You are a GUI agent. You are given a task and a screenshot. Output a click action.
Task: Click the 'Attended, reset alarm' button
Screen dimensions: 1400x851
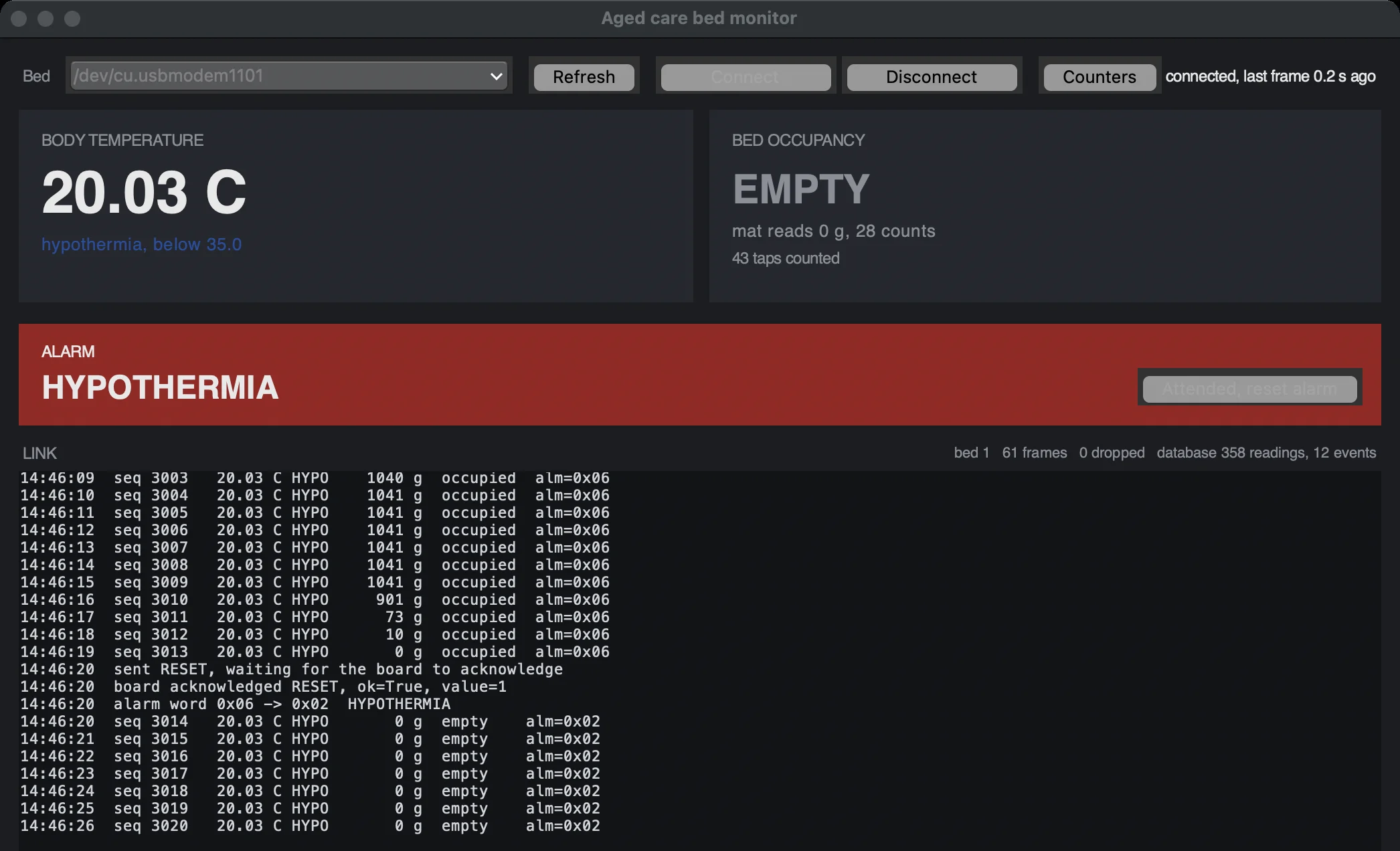click(x=1249, y=389)
